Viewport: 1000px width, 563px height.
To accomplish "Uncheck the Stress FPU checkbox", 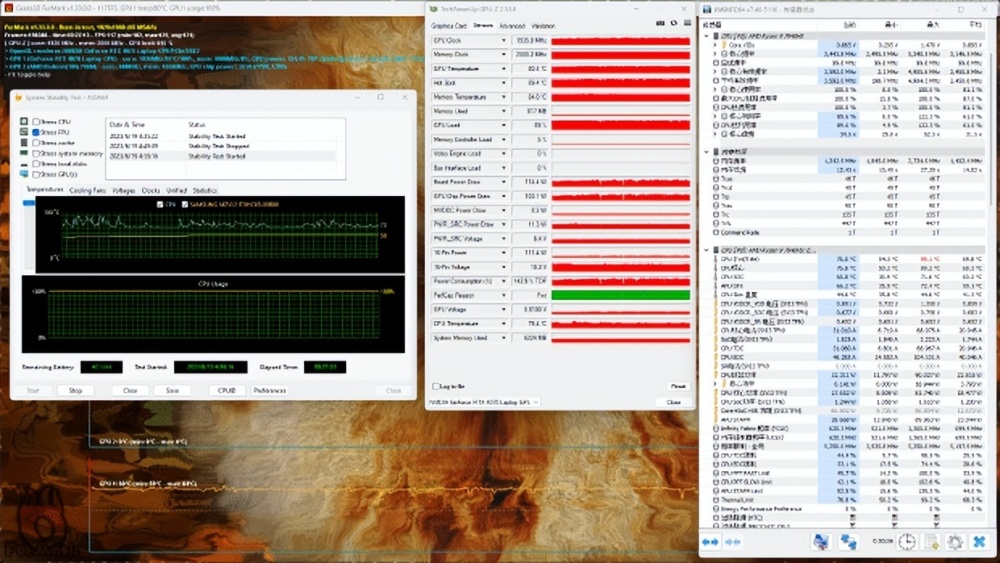I will click(36, 132).
